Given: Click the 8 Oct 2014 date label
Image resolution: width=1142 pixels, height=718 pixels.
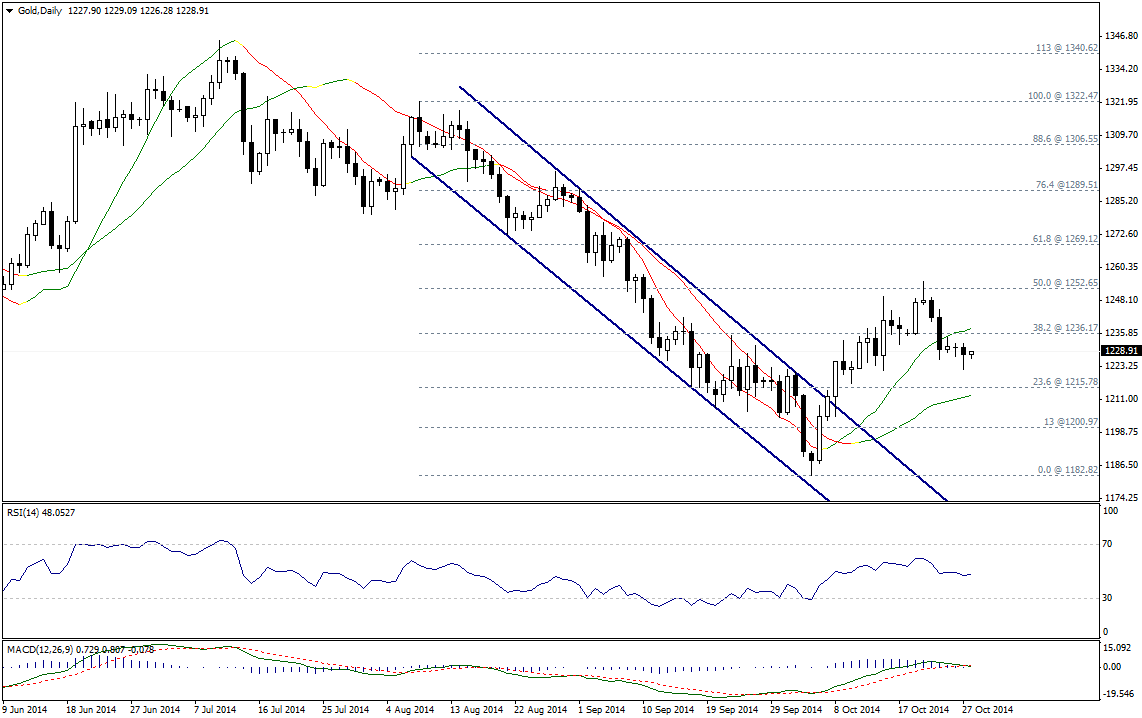Looking at the screenshot, I should coord(857,709).
